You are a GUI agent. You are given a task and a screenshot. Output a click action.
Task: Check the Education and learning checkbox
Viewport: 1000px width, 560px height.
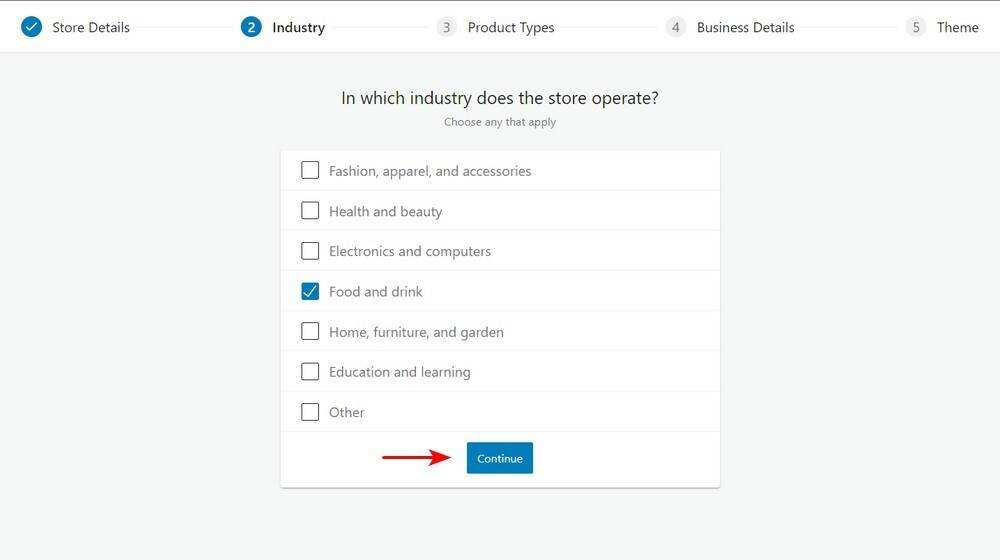(310, 371)
